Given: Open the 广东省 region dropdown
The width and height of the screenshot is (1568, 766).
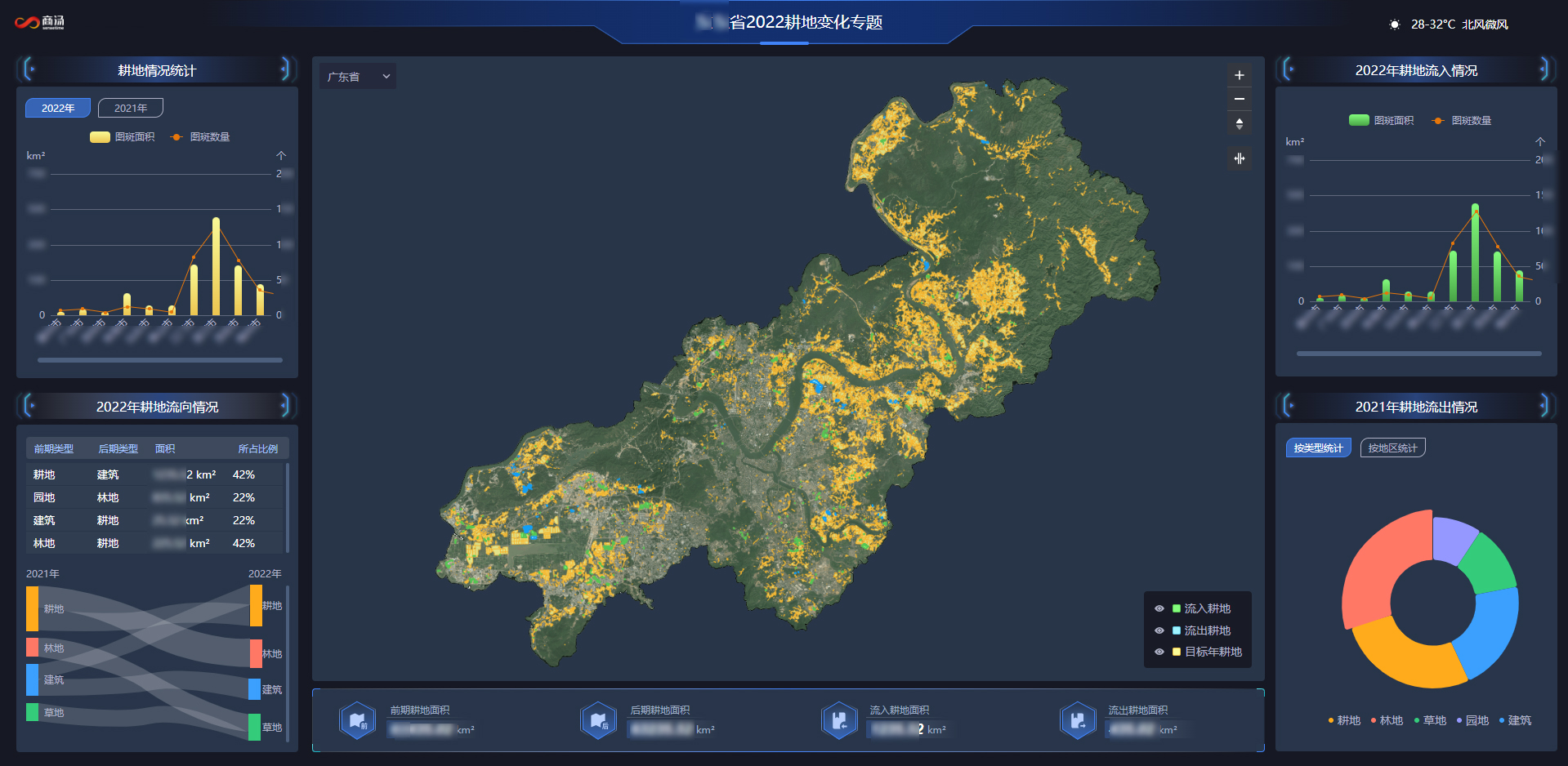Looking at the screenshot, I should pos(358,77).
